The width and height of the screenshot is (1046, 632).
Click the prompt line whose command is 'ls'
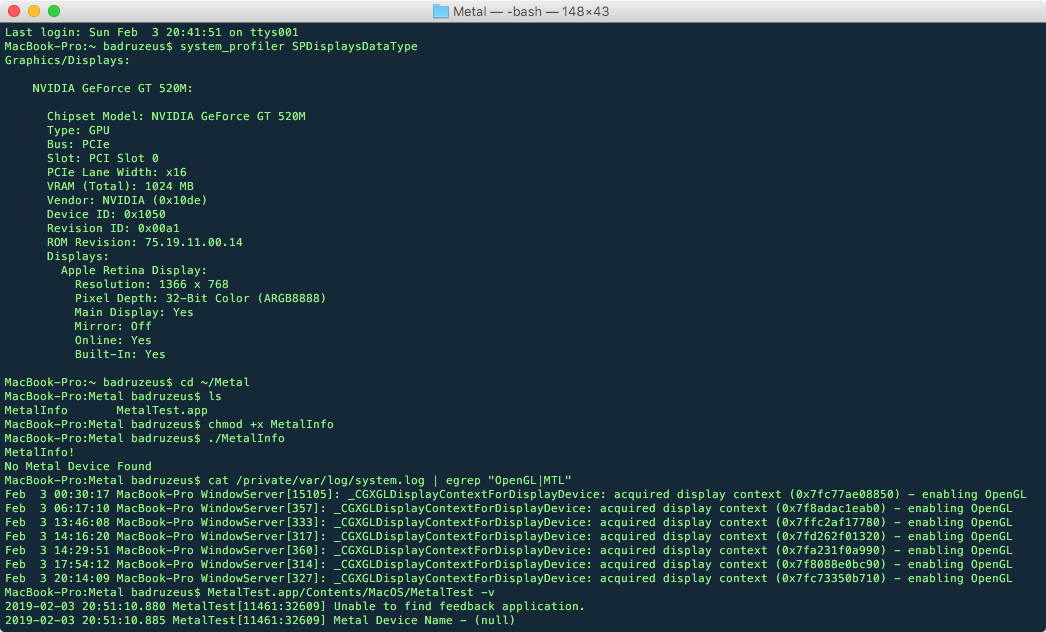click(x=113, y=396)
